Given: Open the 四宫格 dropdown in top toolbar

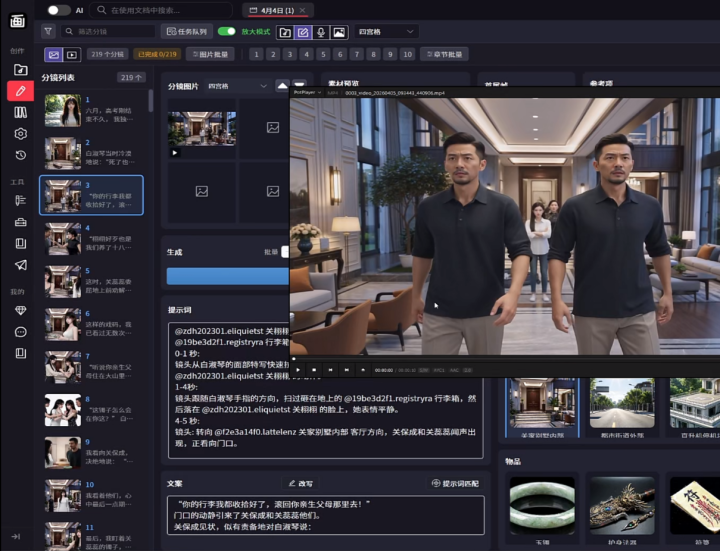Looking at the screenshot, I should 387,32.
